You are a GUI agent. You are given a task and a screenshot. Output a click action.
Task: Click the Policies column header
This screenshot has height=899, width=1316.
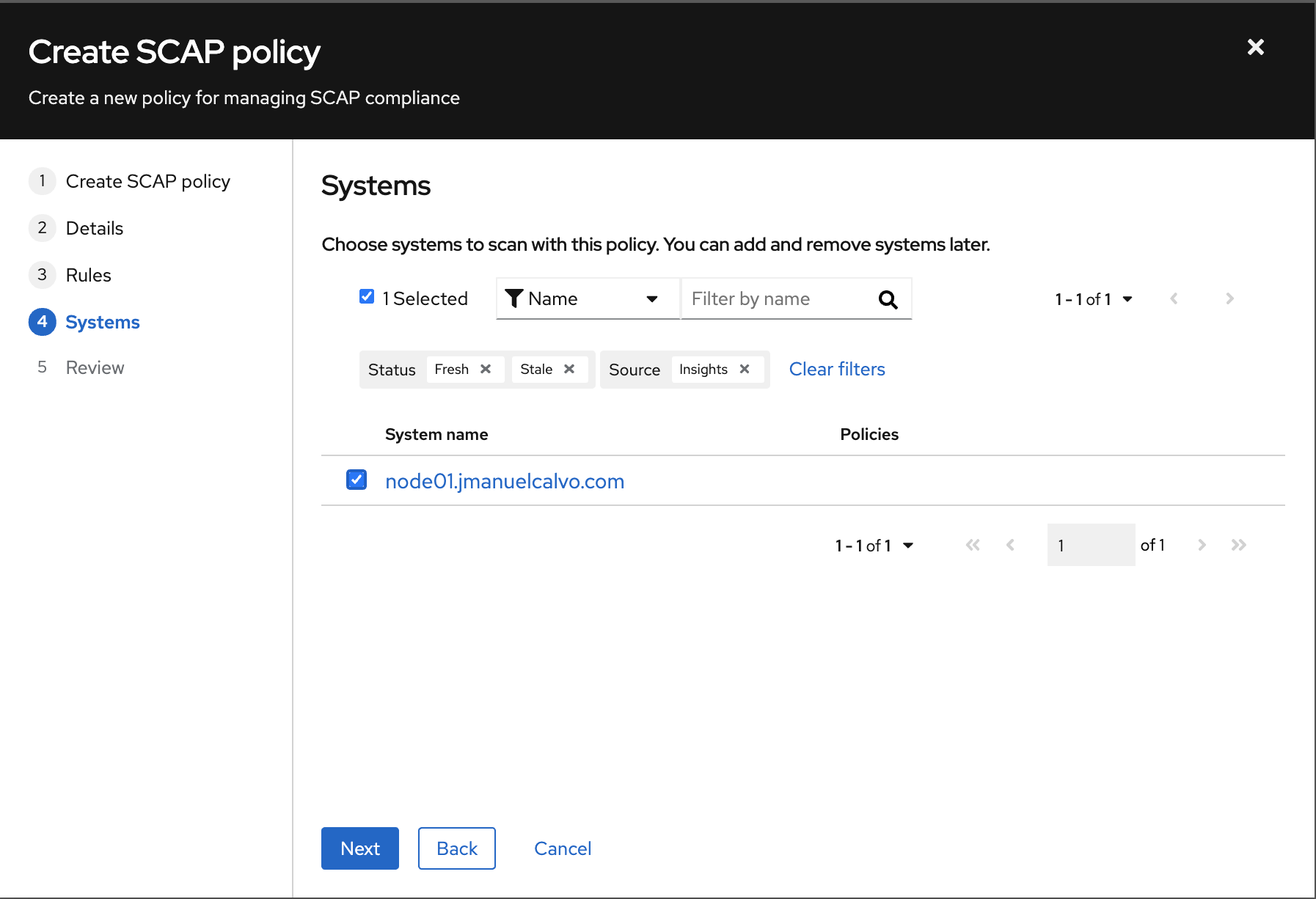tap(869, 434)
